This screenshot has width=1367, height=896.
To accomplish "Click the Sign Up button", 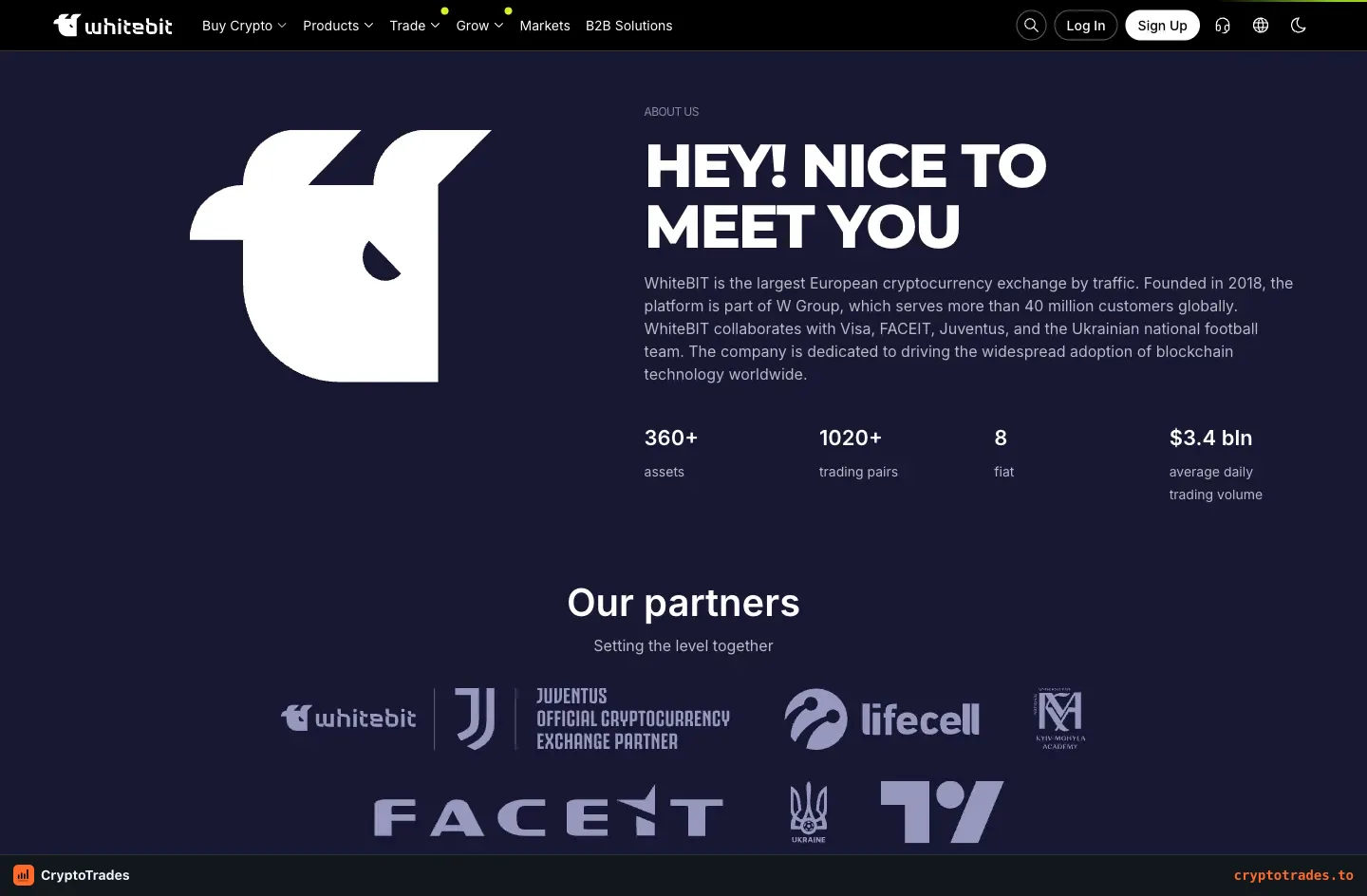I will [x=1162, y=26].
